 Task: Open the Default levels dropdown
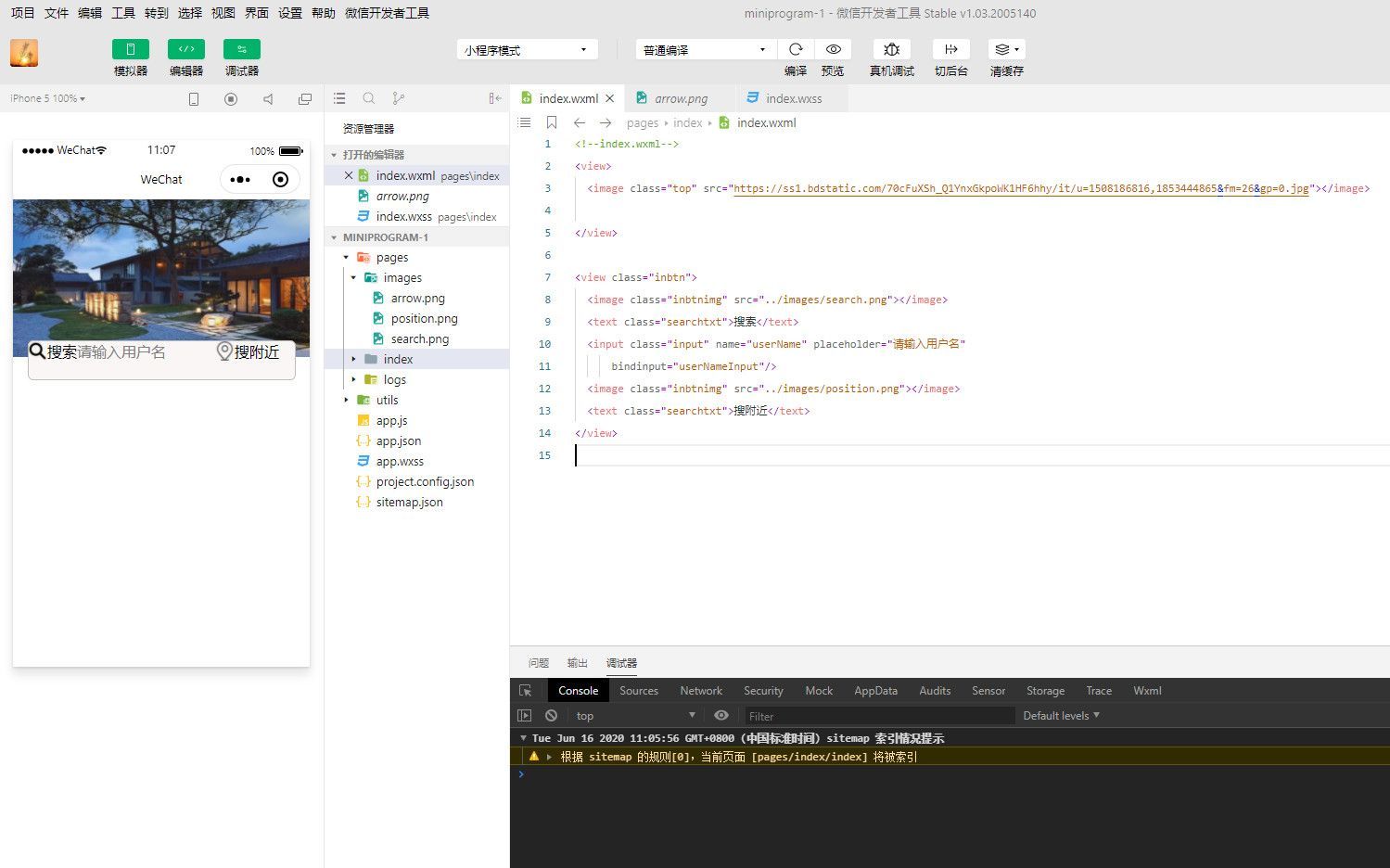(x=1061, y=716)
